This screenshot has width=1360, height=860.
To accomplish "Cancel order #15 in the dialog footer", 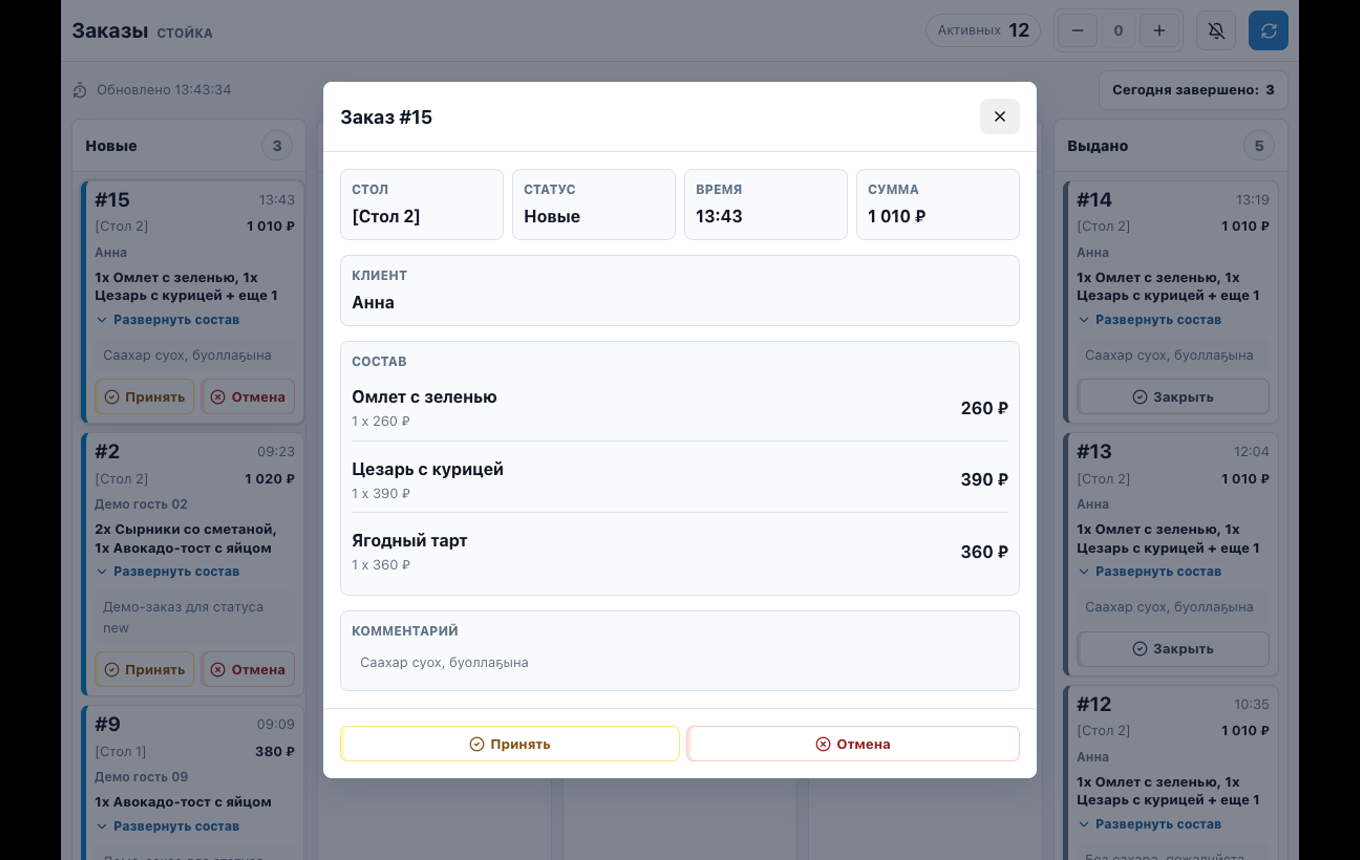I will tap(853, 744).
